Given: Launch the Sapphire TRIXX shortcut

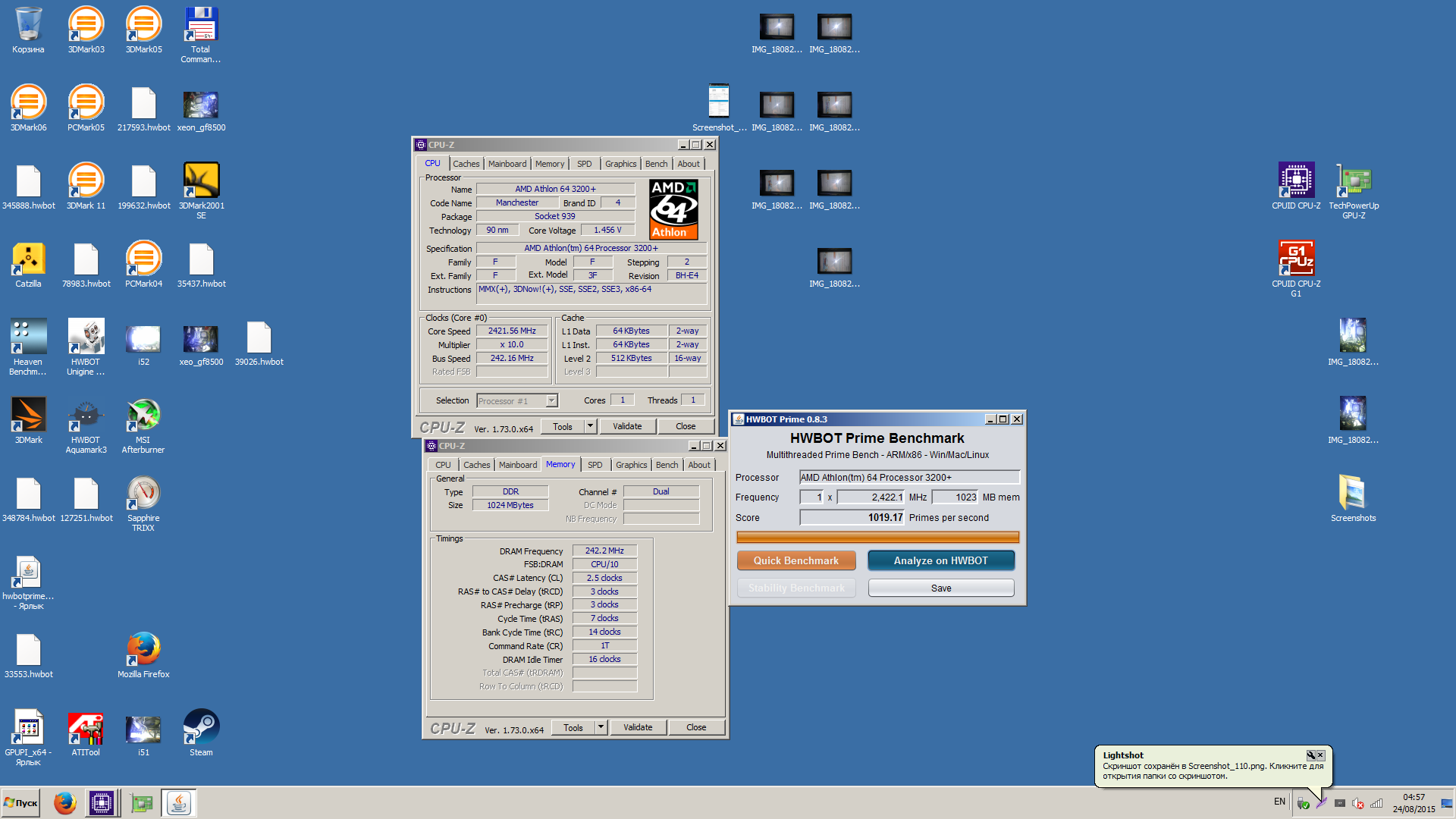Looking at the screenshot, I should pyautogui.click(x=143, y=504).
